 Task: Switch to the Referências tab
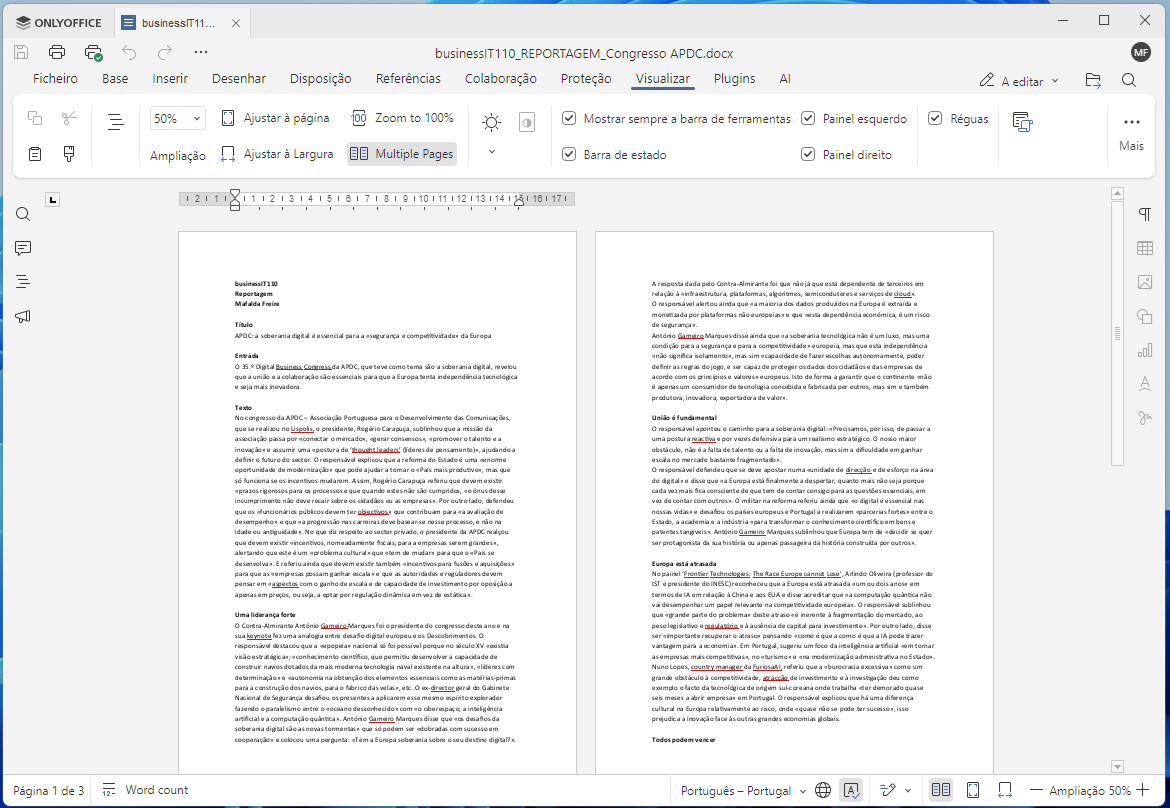click(408, 78)
